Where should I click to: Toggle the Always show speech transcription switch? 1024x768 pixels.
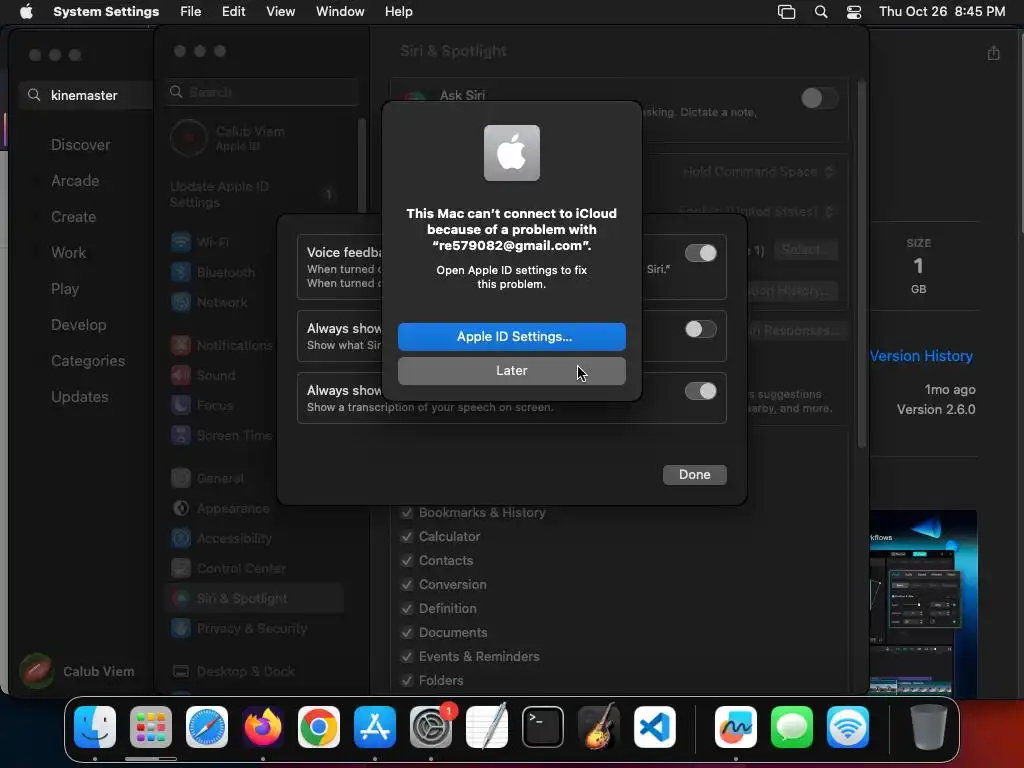[700, 391]
